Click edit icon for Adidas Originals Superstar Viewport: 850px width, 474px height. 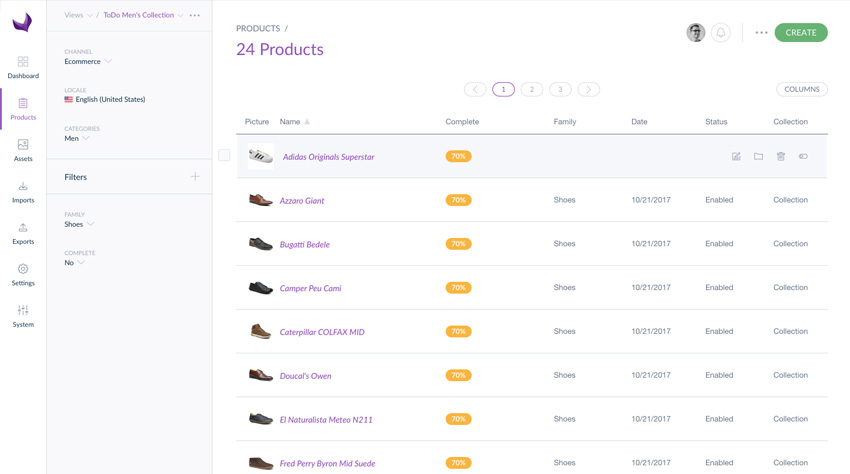736,156
